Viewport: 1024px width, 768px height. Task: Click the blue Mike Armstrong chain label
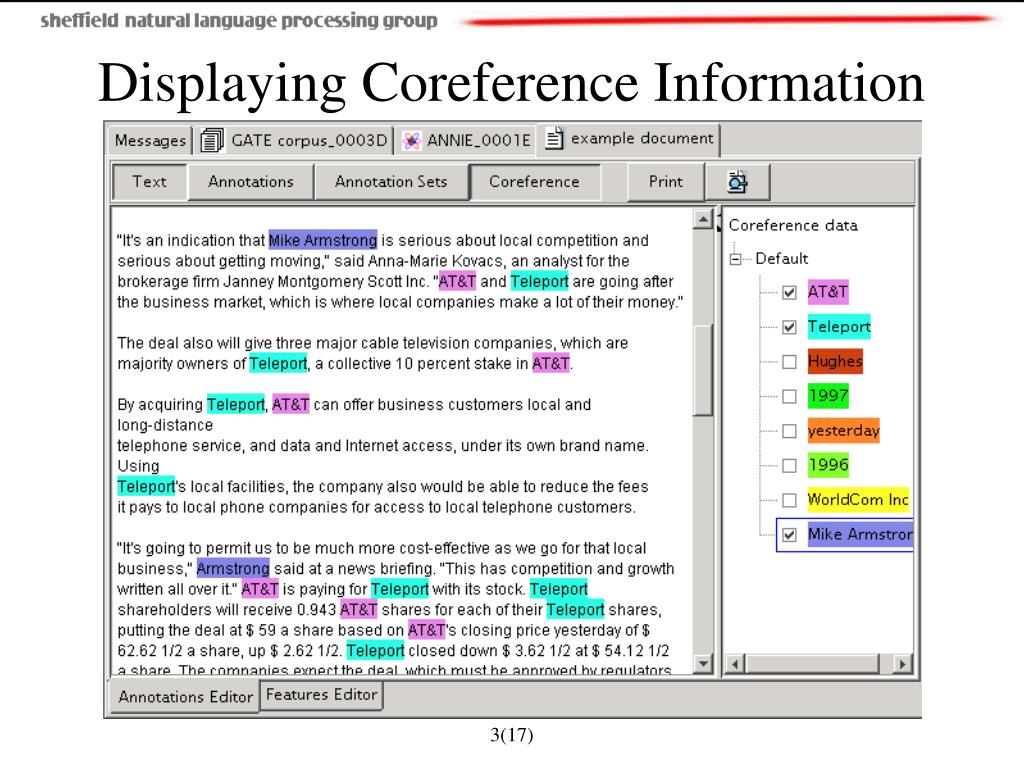[860, 534]
